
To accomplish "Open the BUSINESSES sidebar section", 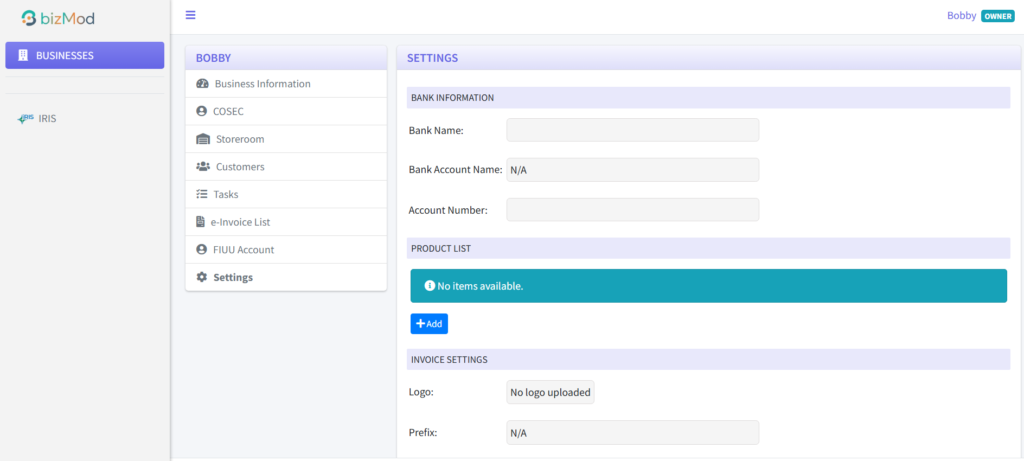I will point(84,55).
